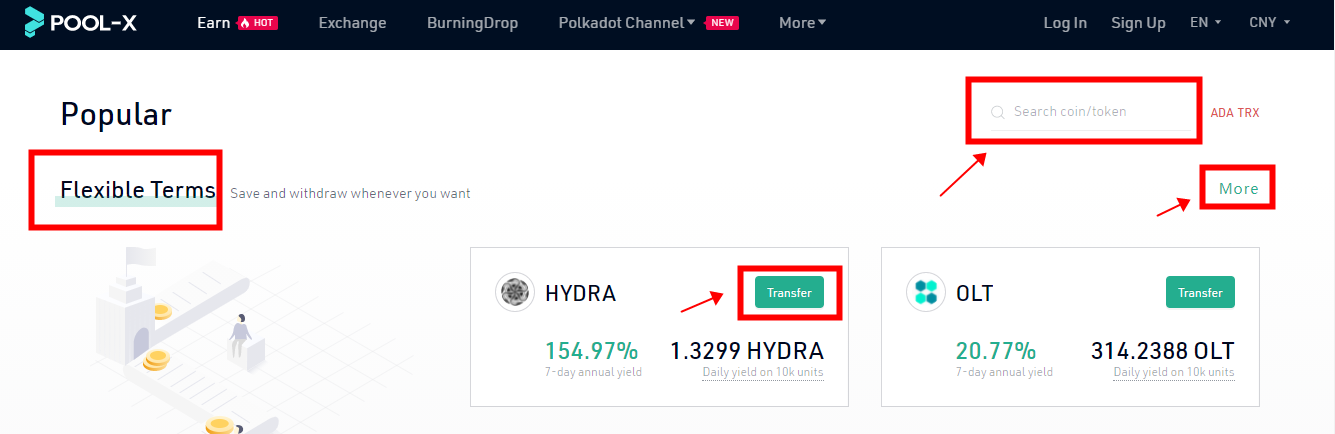Open the BurningDrop page
This screenshot has height=434, width=1335.
(472, 22)
